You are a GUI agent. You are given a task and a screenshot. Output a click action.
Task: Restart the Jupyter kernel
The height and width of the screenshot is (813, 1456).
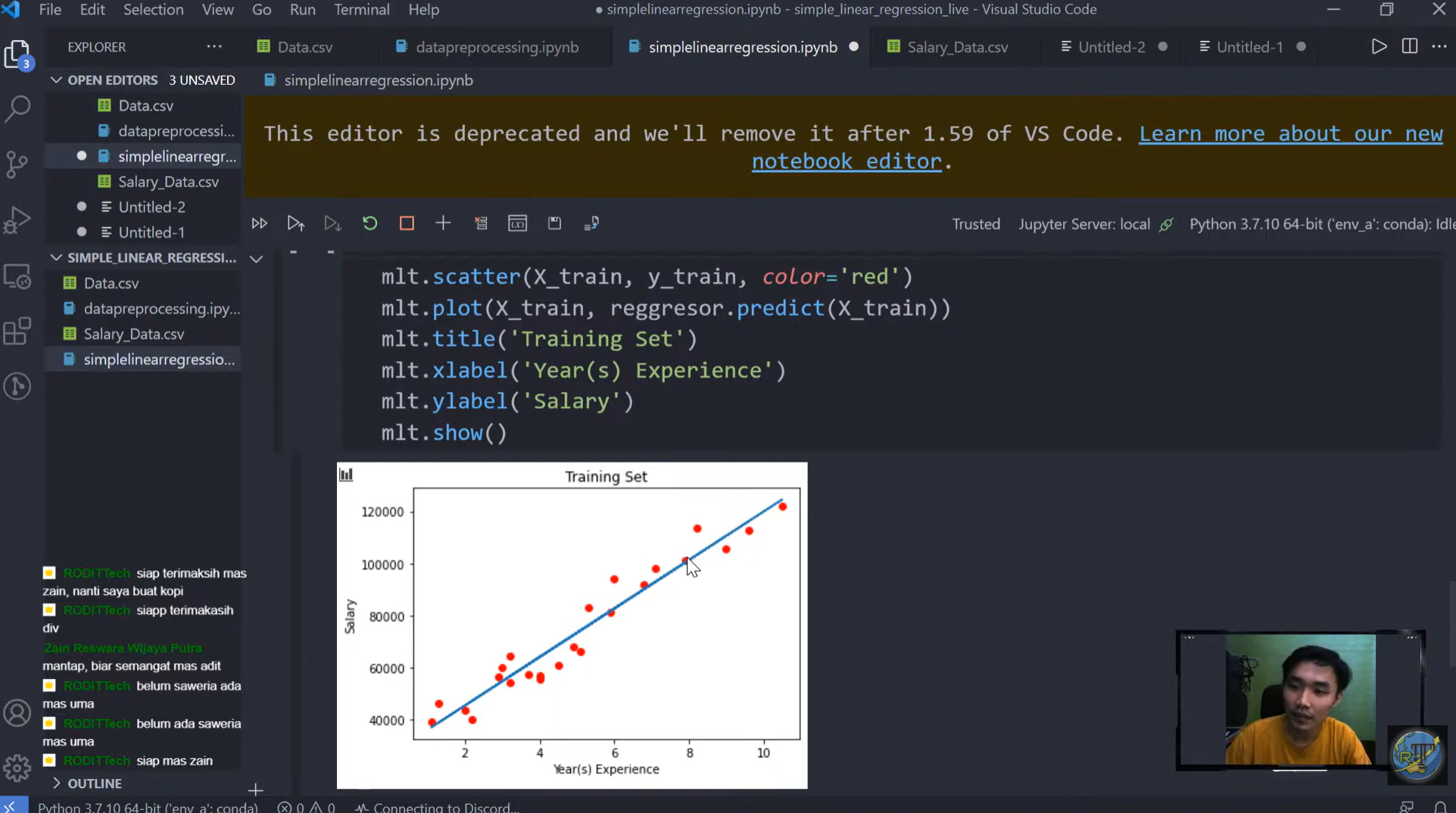click(x=369, y=223)
